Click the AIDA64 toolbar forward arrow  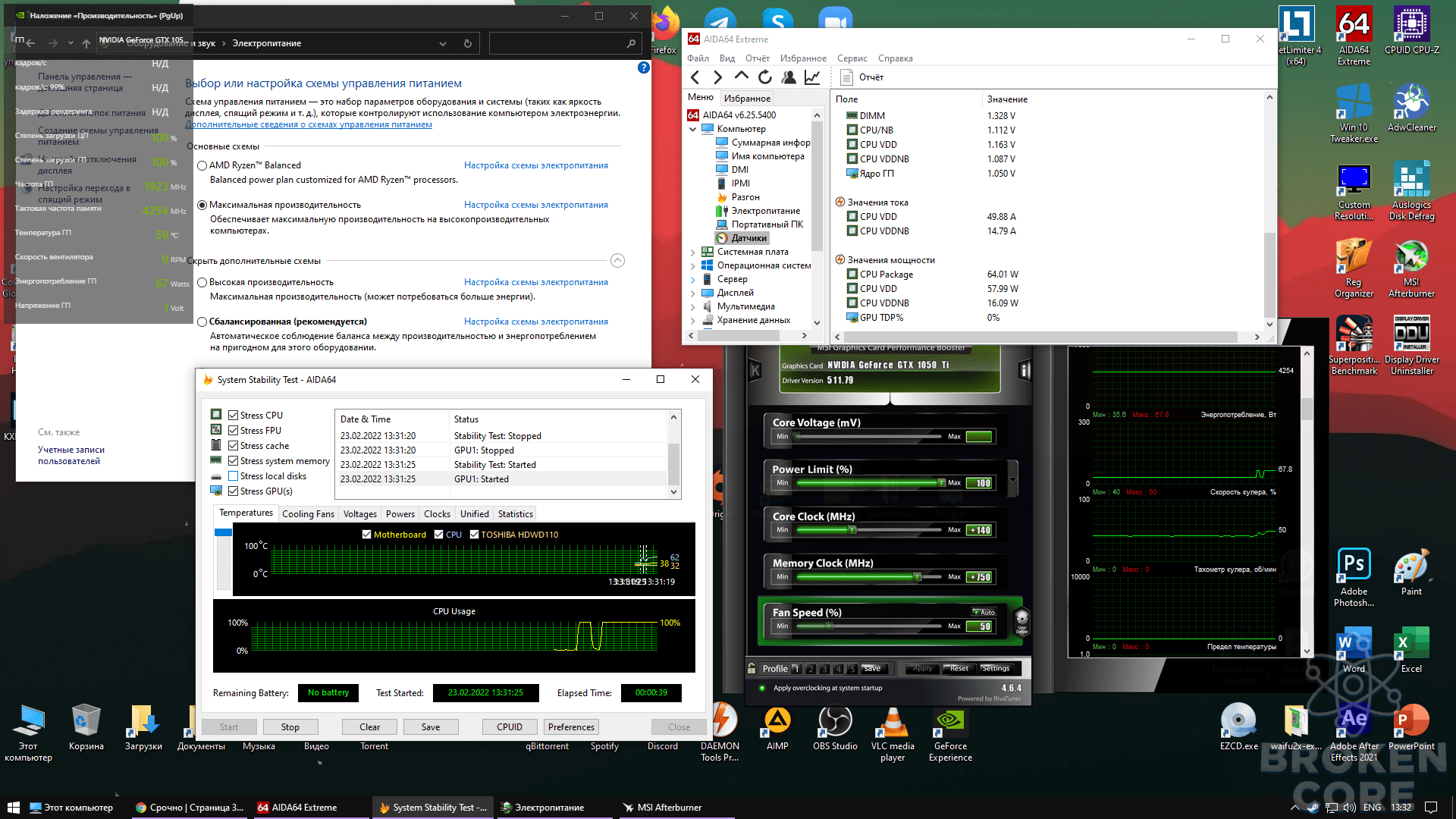click(x=718, y=77)
